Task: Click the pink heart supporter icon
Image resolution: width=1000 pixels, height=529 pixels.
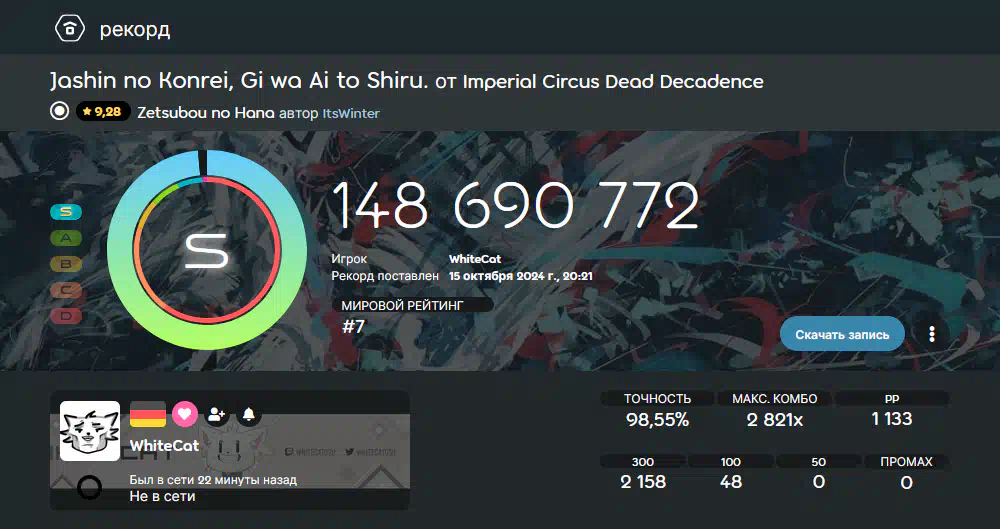Action: [x=184, y=414]
